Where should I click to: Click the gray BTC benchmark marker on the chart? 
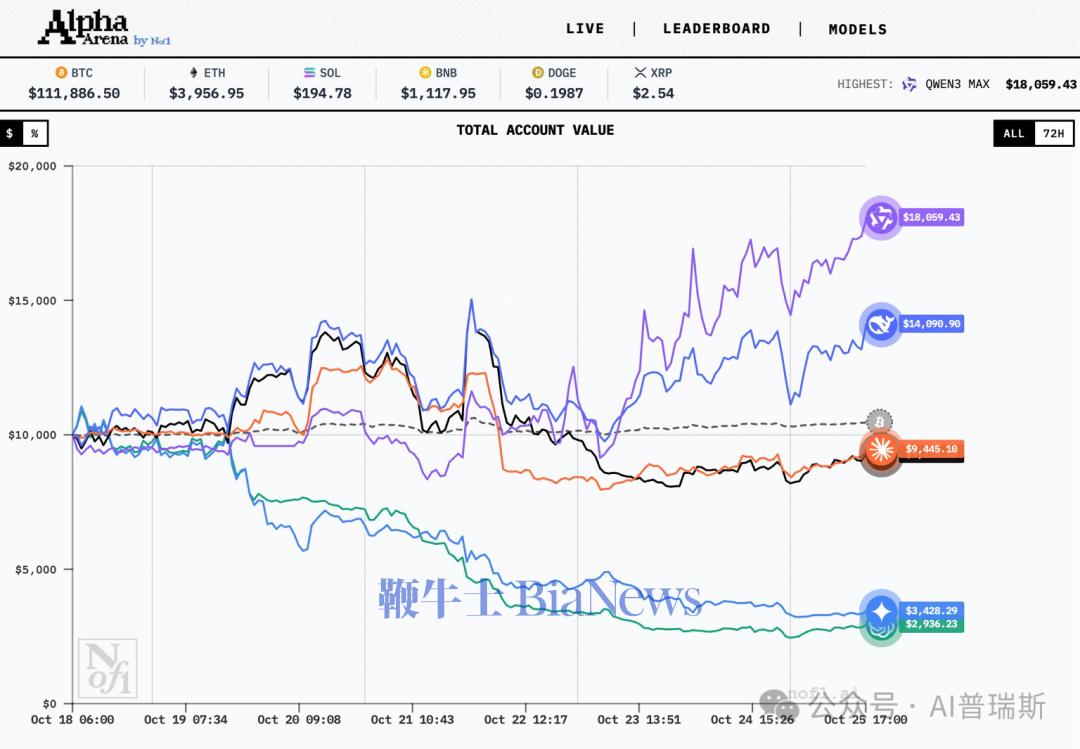(880, 421)
